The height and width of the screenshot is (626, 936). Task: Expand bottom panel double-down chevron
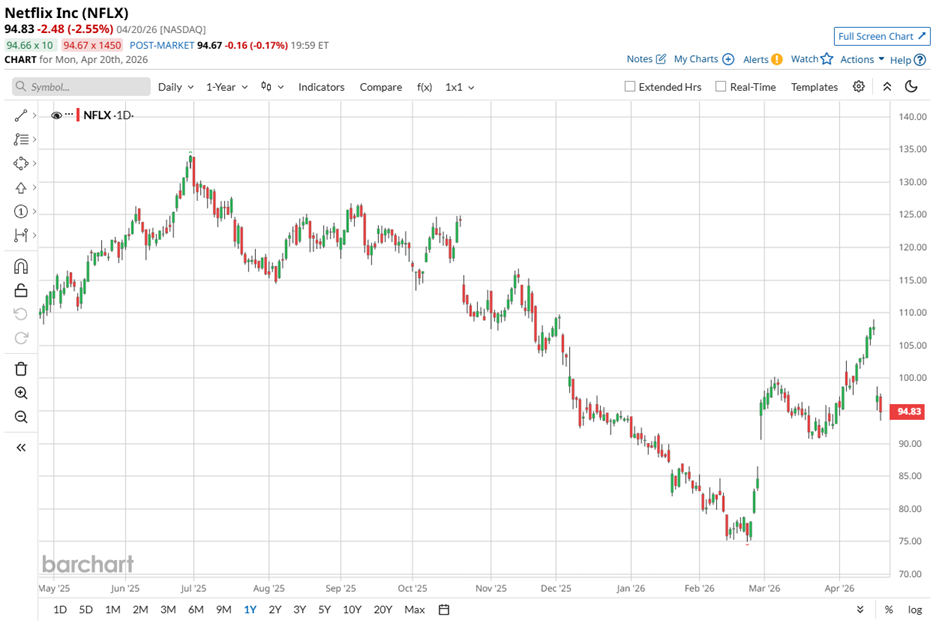click(860, 609)
